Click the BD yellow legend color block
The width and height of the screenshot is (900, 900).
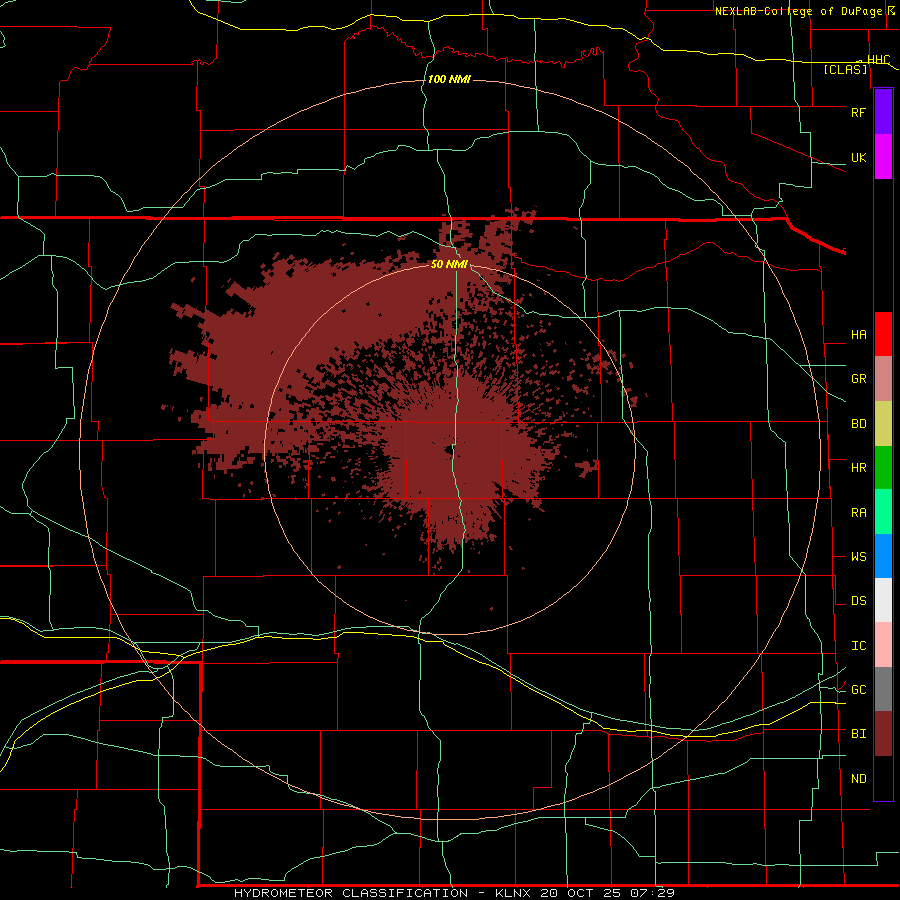[883, 423]
